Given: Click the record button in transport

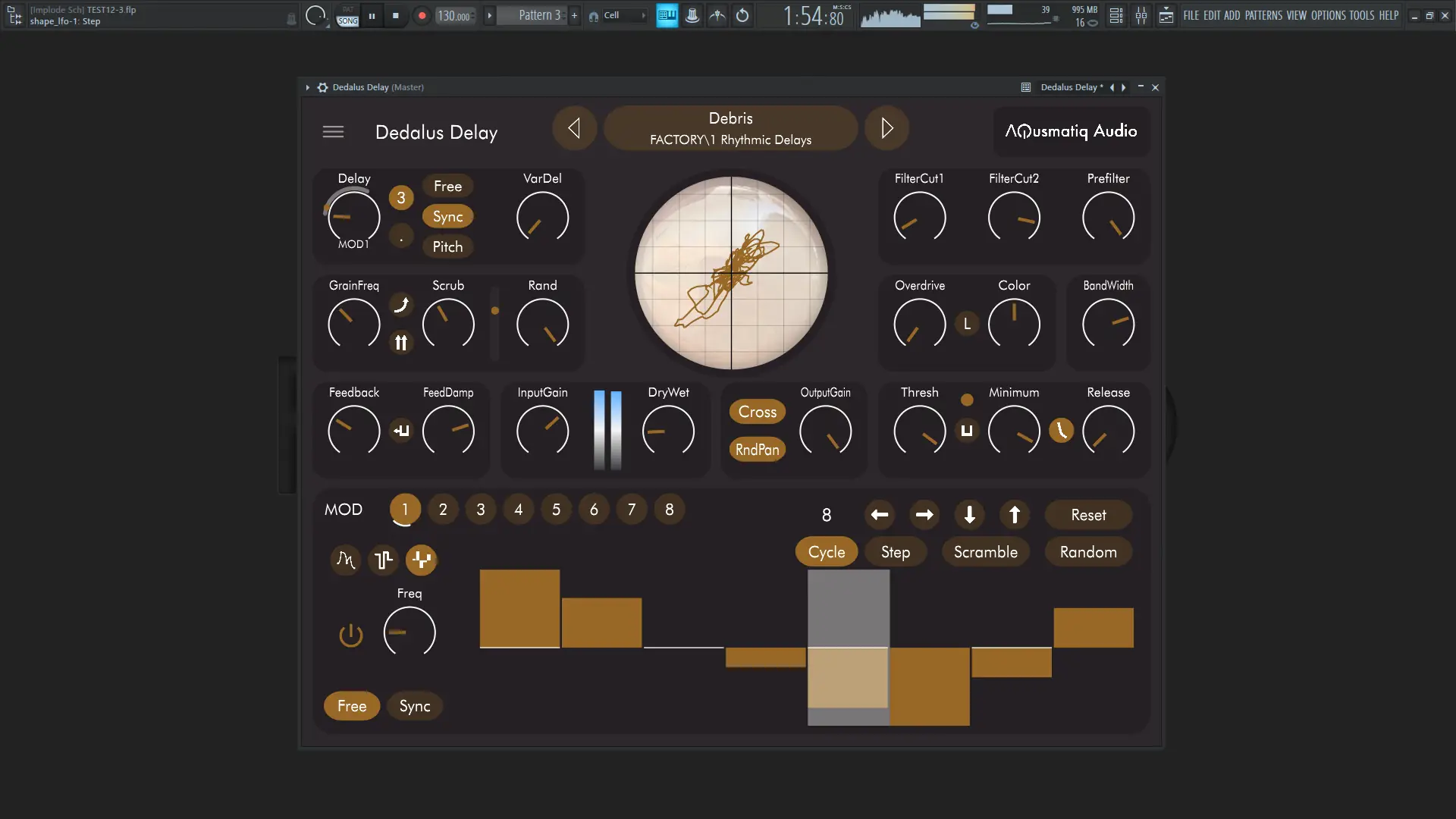Looking at the screenshot, I should pos(422,15).
